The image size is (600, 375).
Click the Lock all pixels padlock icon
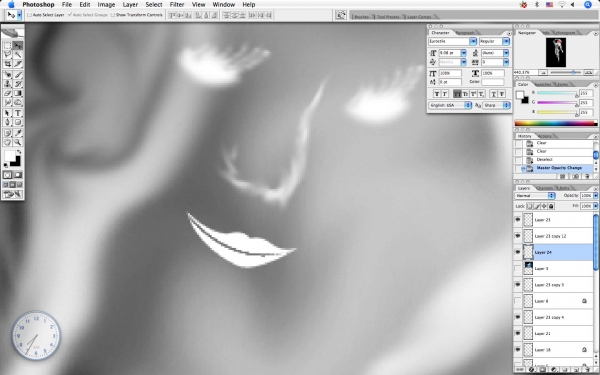point(551,206)
